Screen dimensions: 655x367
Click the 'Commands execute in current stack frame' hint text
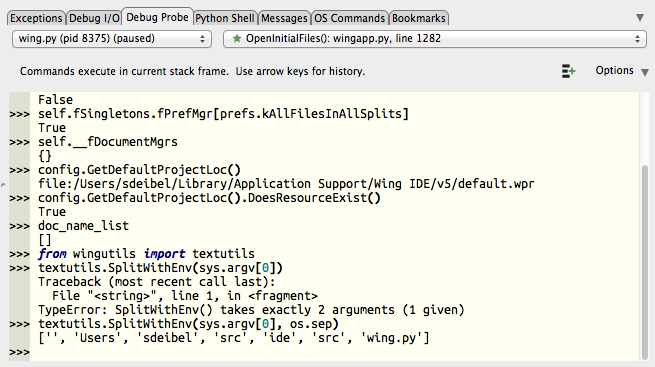193,71
